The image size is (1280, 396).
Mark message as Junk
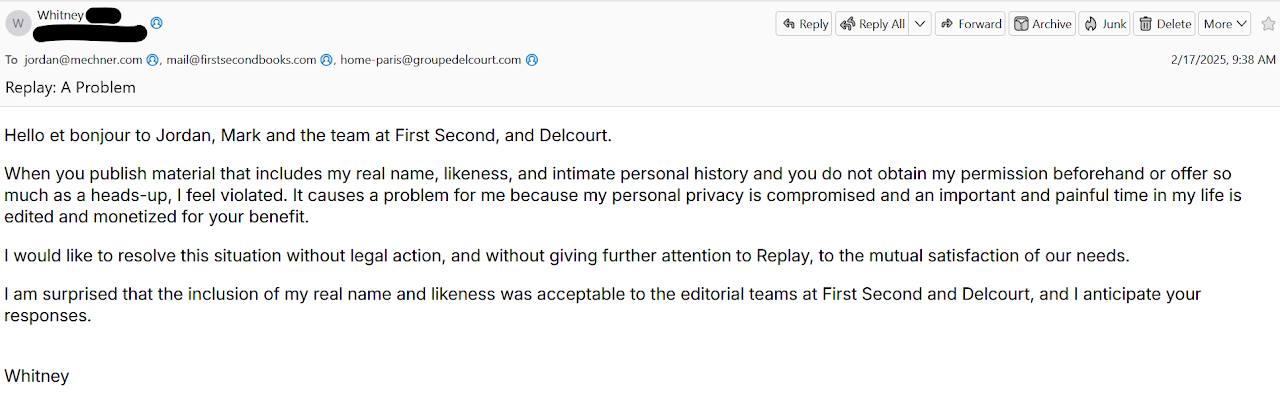click(x=1104, y=24)
